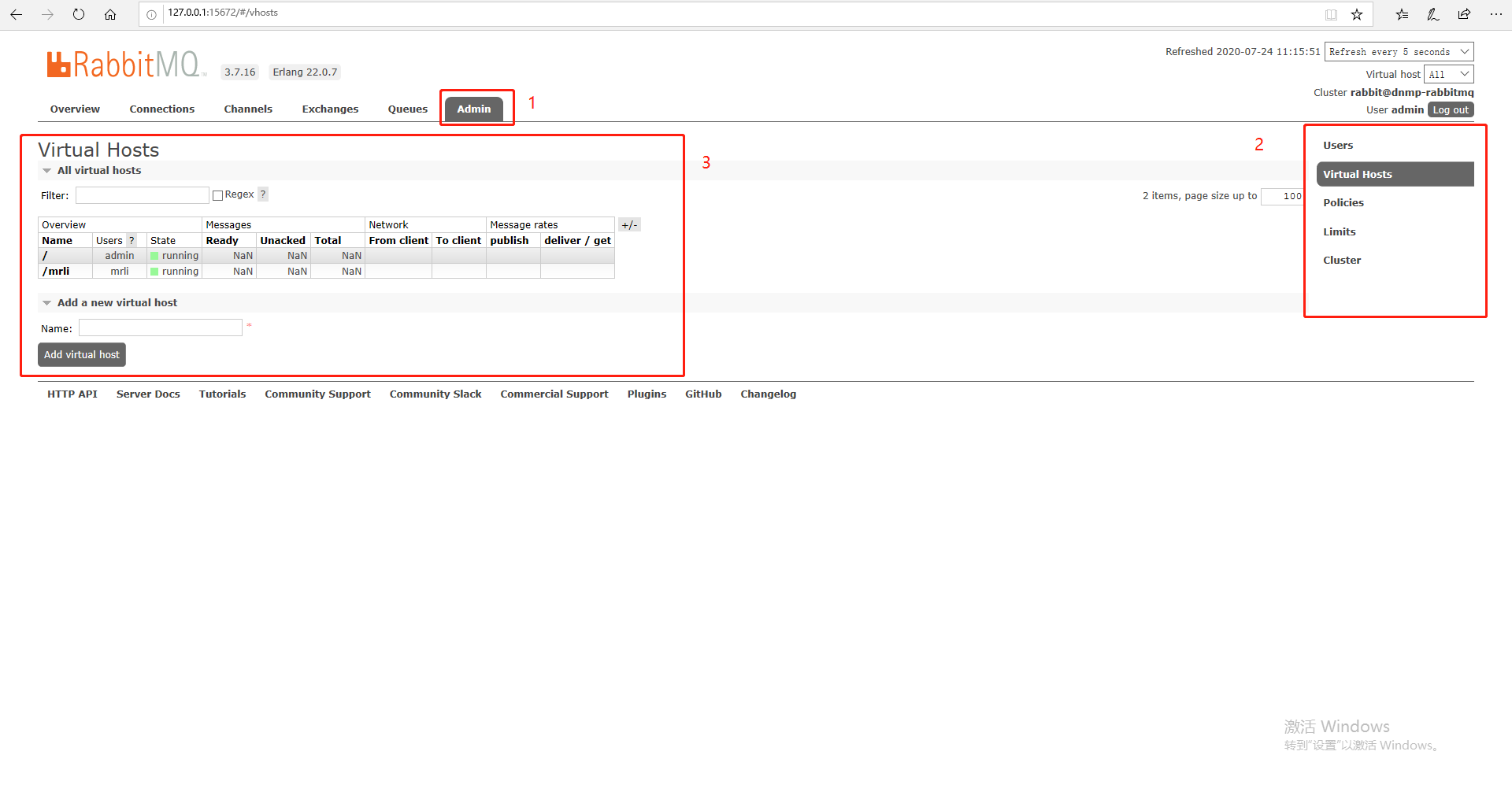Screen dimensions: 1512x792
Task: Open the Overview tab
Action: click(75, 109)
